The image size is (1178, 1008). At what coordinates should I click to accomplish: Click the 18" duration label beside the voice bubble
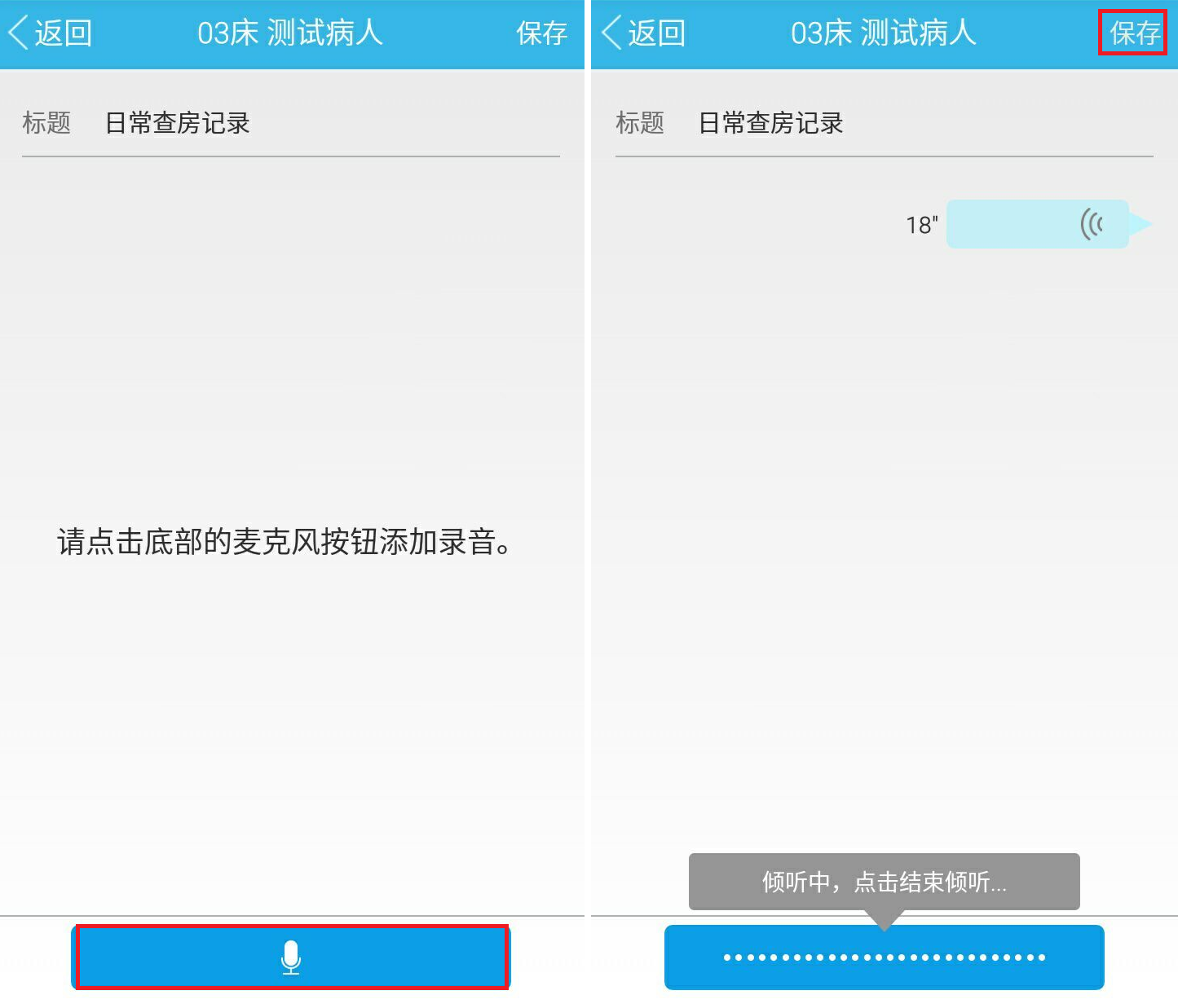[922, 225]
